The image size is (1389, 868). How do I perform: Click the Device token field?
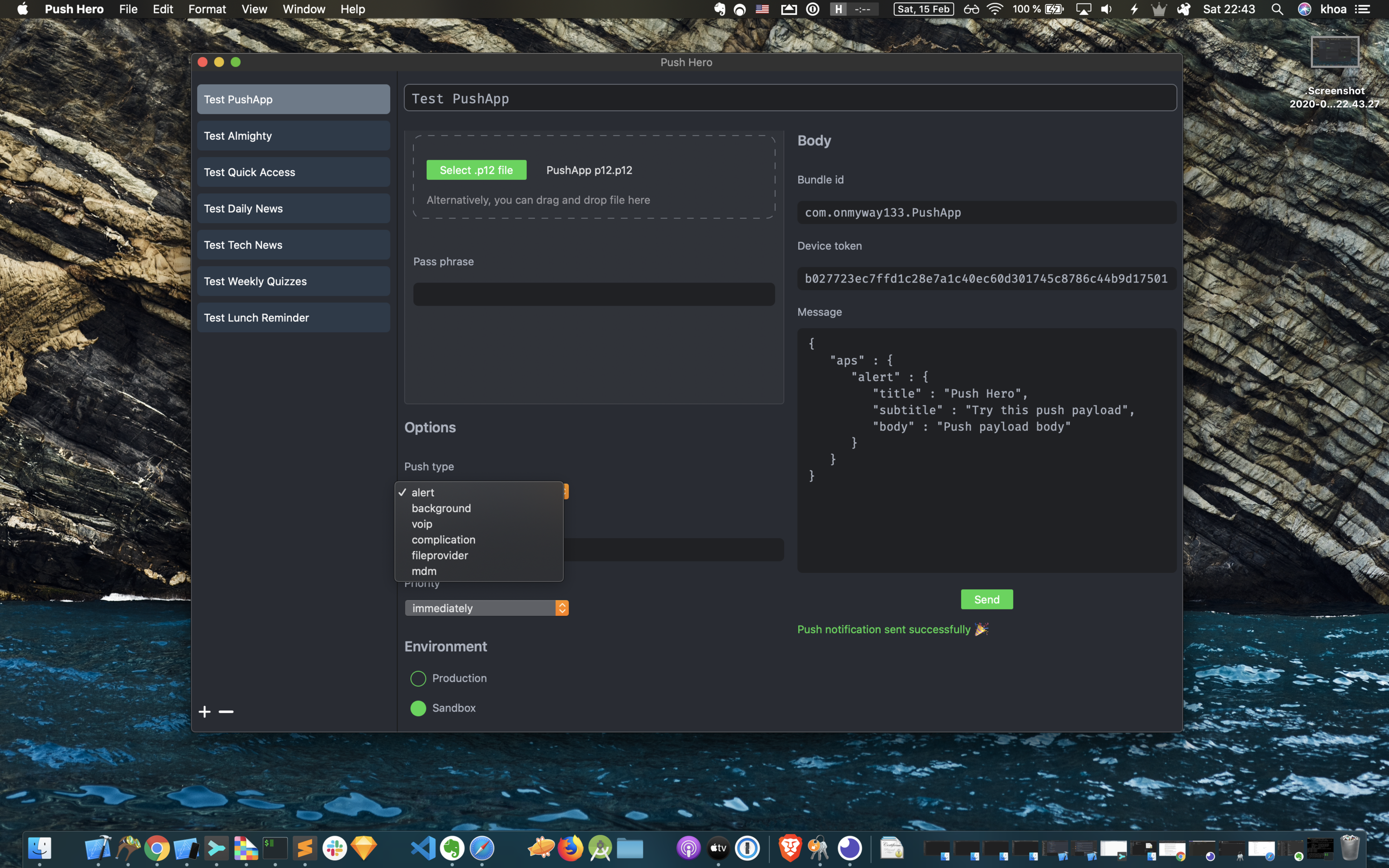click(986, 278)
